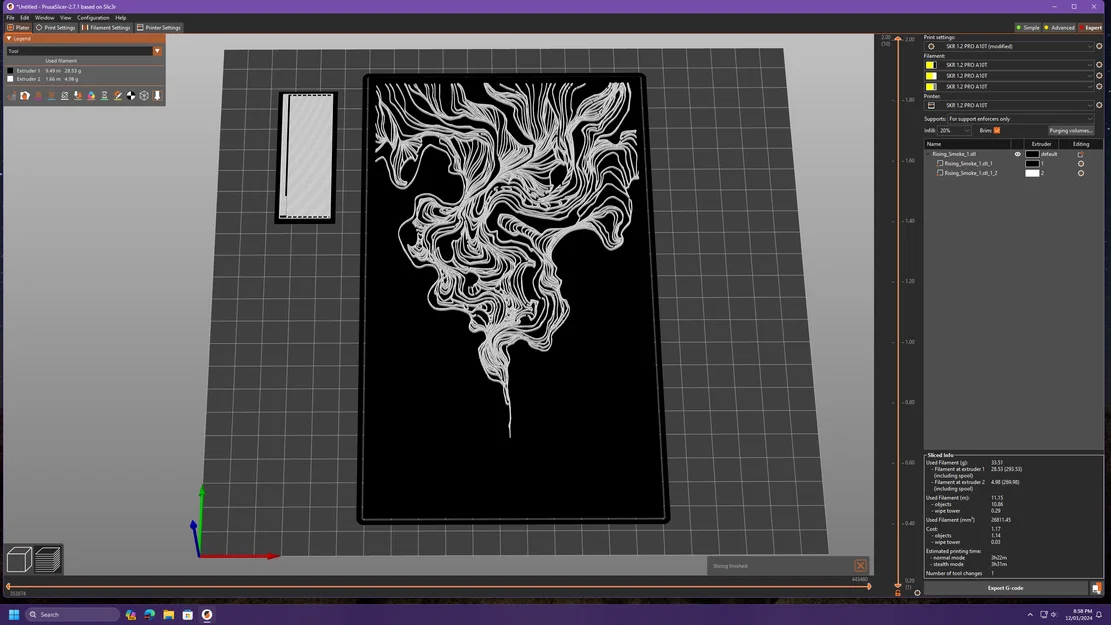Viewport: 1111px width, 625px height.
Task: Toggle Deretractions visibility icon in legend
Action: point(51,96)
